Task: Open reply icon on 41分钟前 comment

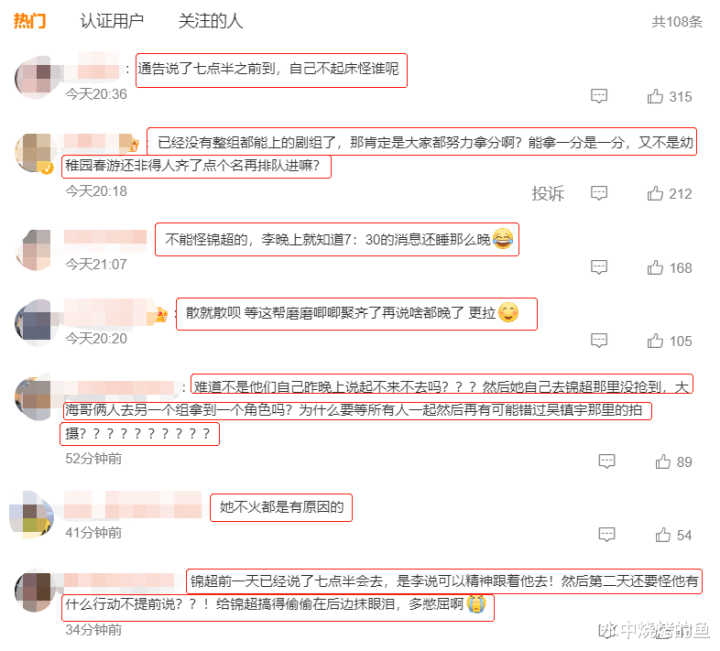Action: coord(607,535)
